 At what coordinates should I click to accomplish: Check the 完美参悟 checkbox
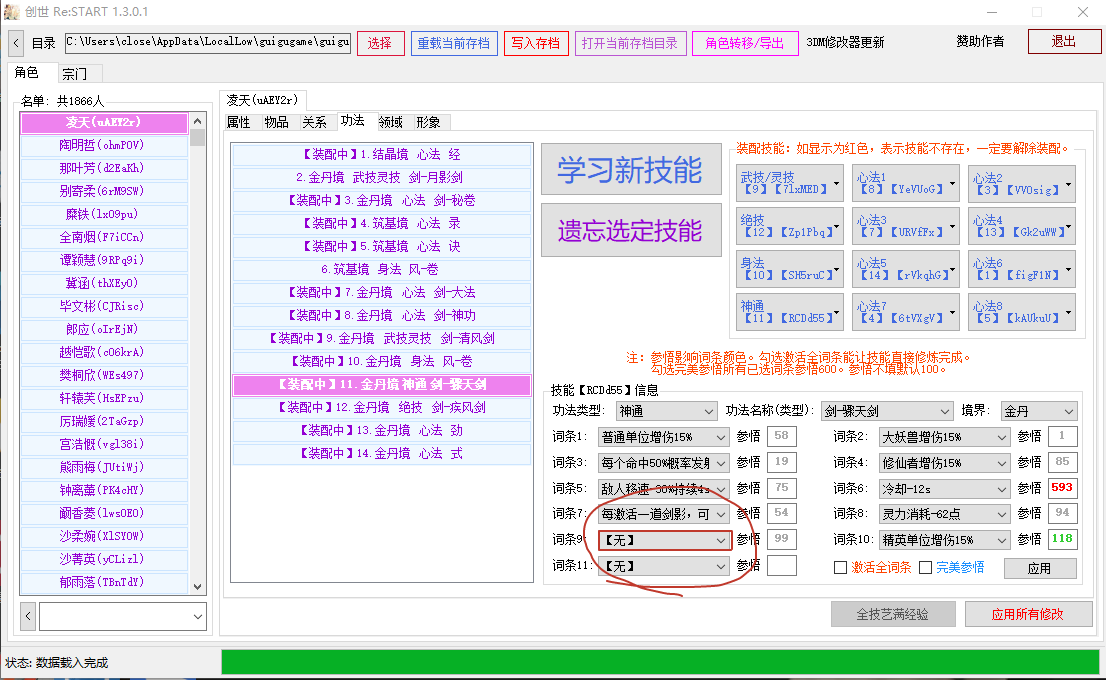click(x=925, y=567)
